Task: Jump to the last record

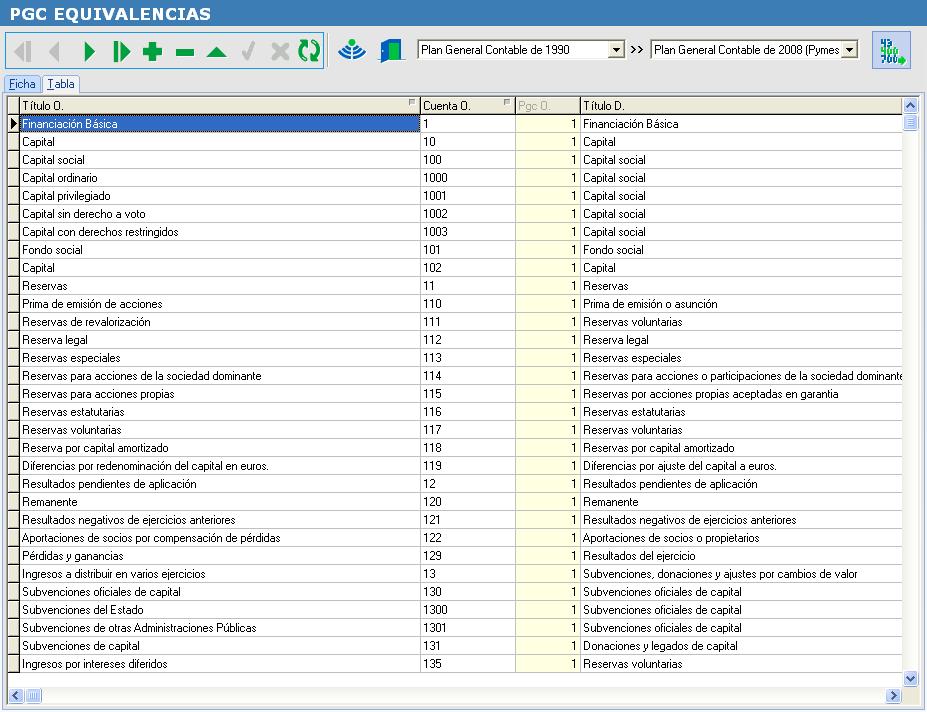Action: 121,51
